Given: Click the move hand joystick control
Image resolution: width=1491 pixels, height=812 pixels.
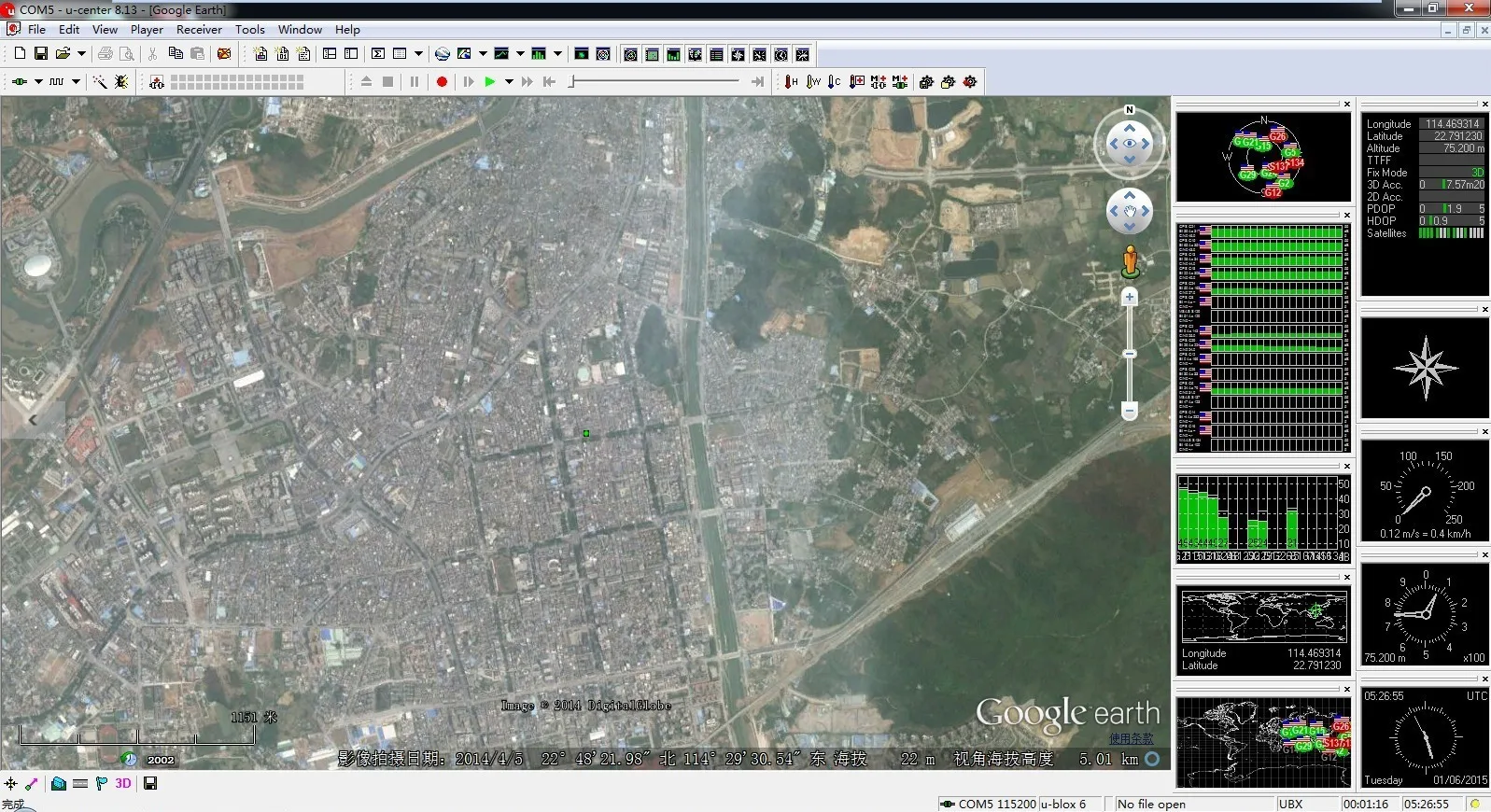Looking at the screenshot, I should [x=1130, y=212].
